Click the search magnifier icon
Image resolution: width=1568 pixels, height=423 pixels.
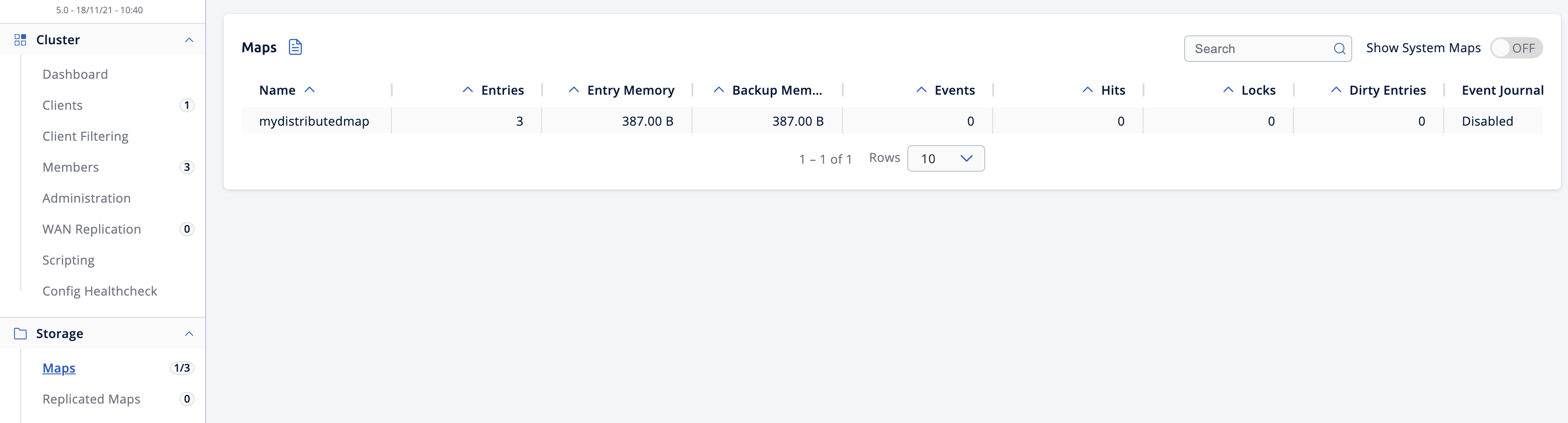click(x=1339, y=49)
